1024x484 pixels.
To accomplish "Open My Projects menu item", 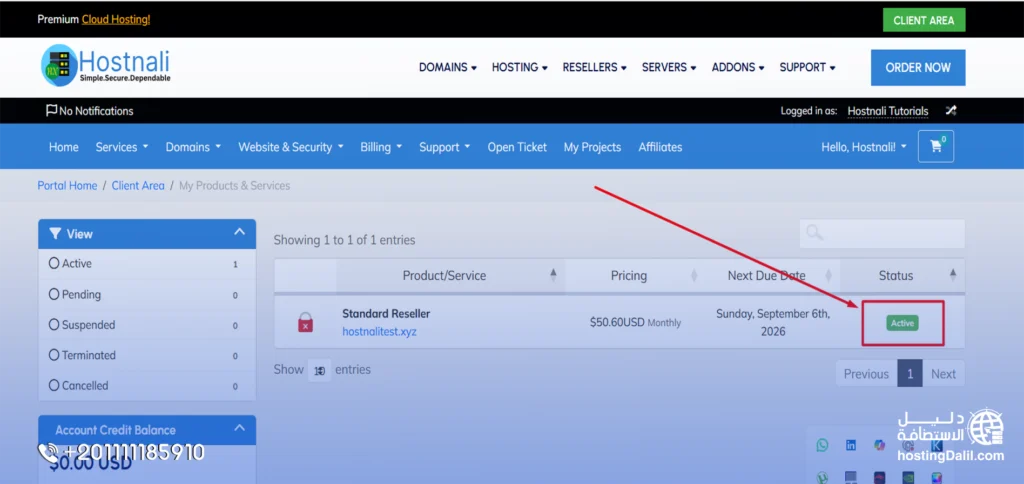I will pyautogui.click(x=592, y=147).
